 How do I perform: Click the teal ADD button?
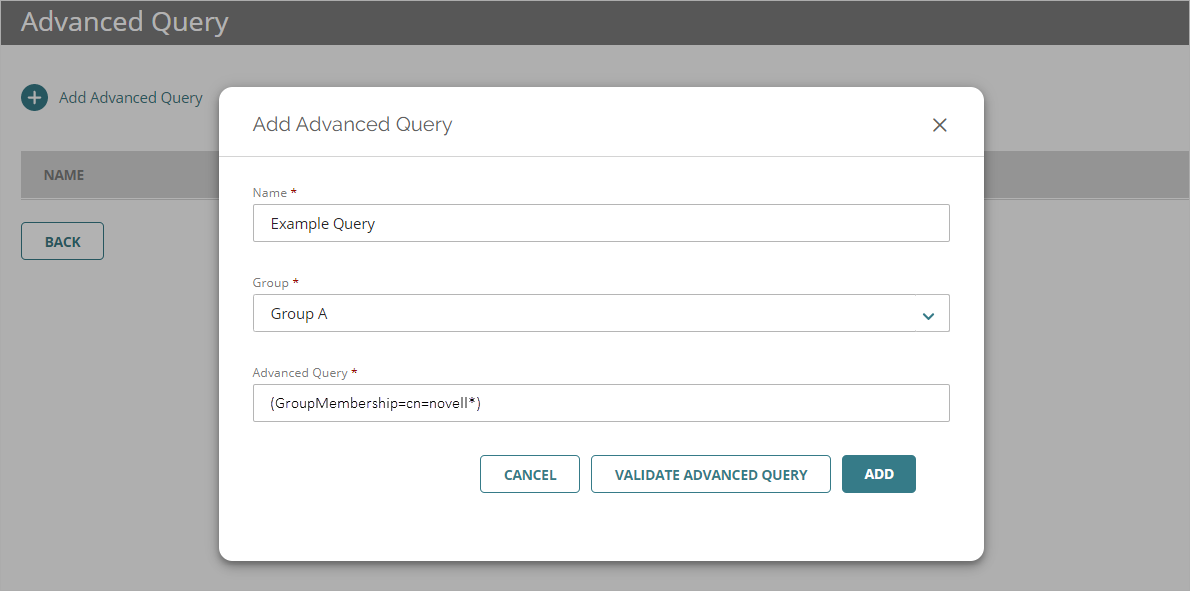(878, 474)
